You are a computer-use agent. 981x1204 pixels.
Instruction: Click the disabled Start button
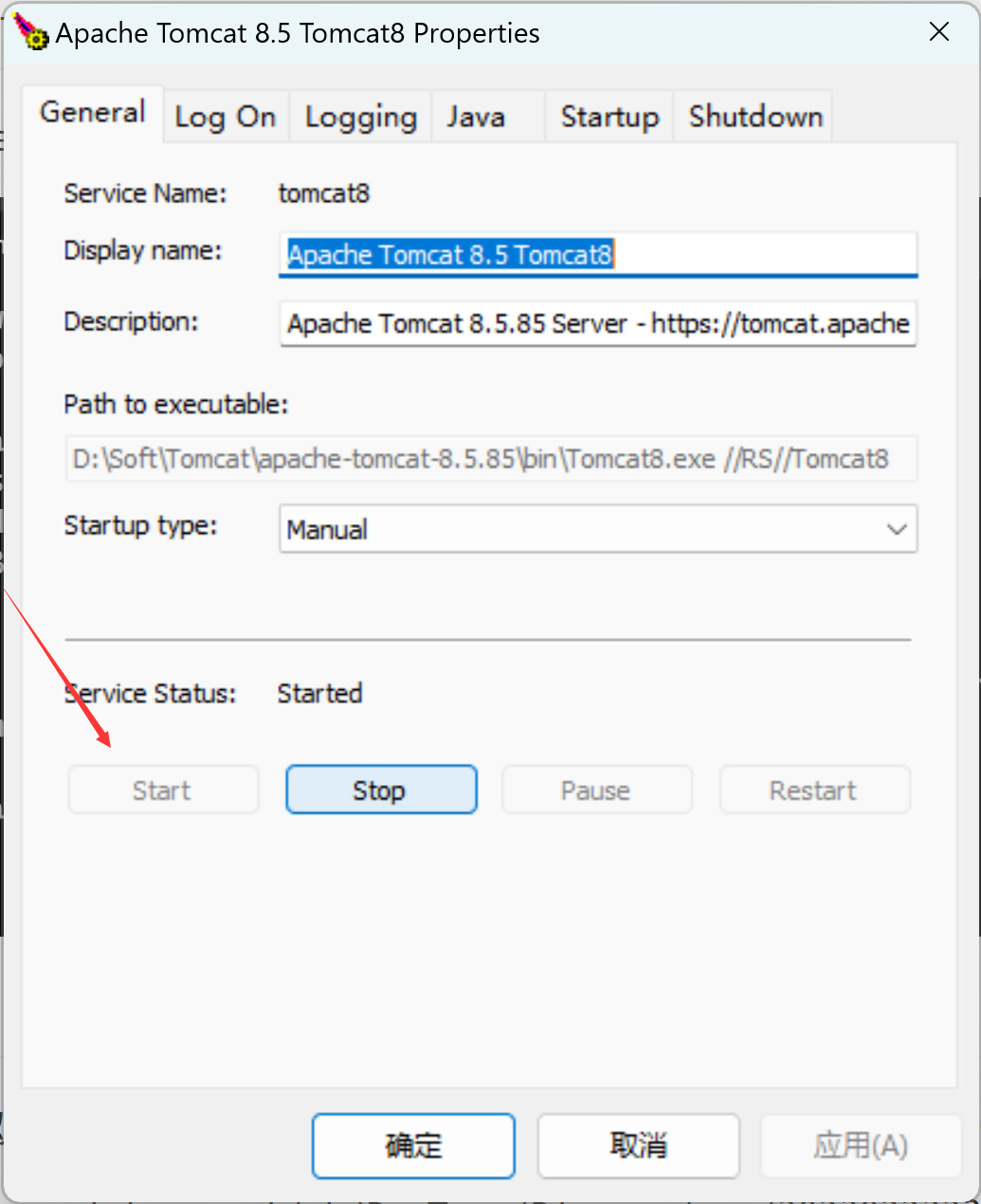(163, 790)
